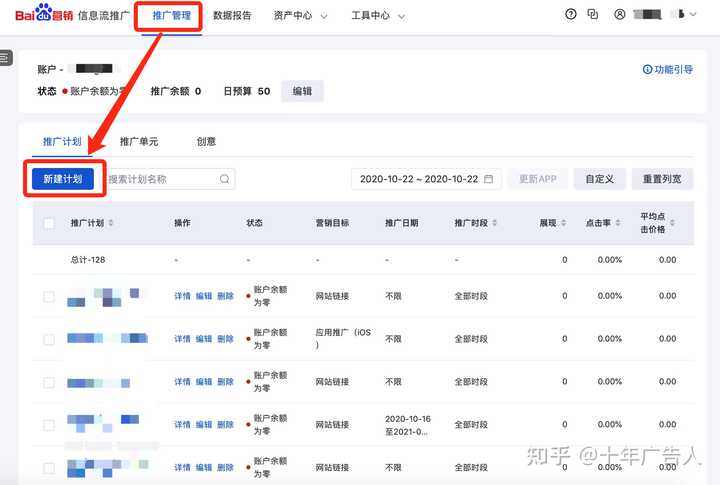Open the 功能引导 link

pyautogui.click(x=668, y=69)
